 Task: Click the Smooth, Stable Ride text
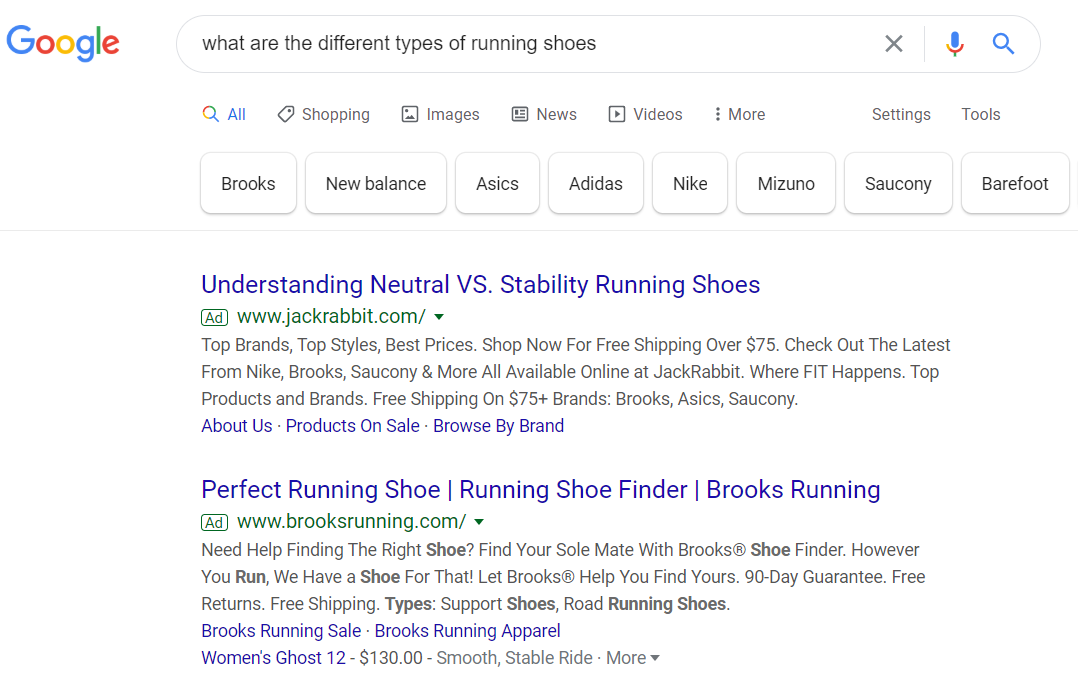click(x=514, y=658)
